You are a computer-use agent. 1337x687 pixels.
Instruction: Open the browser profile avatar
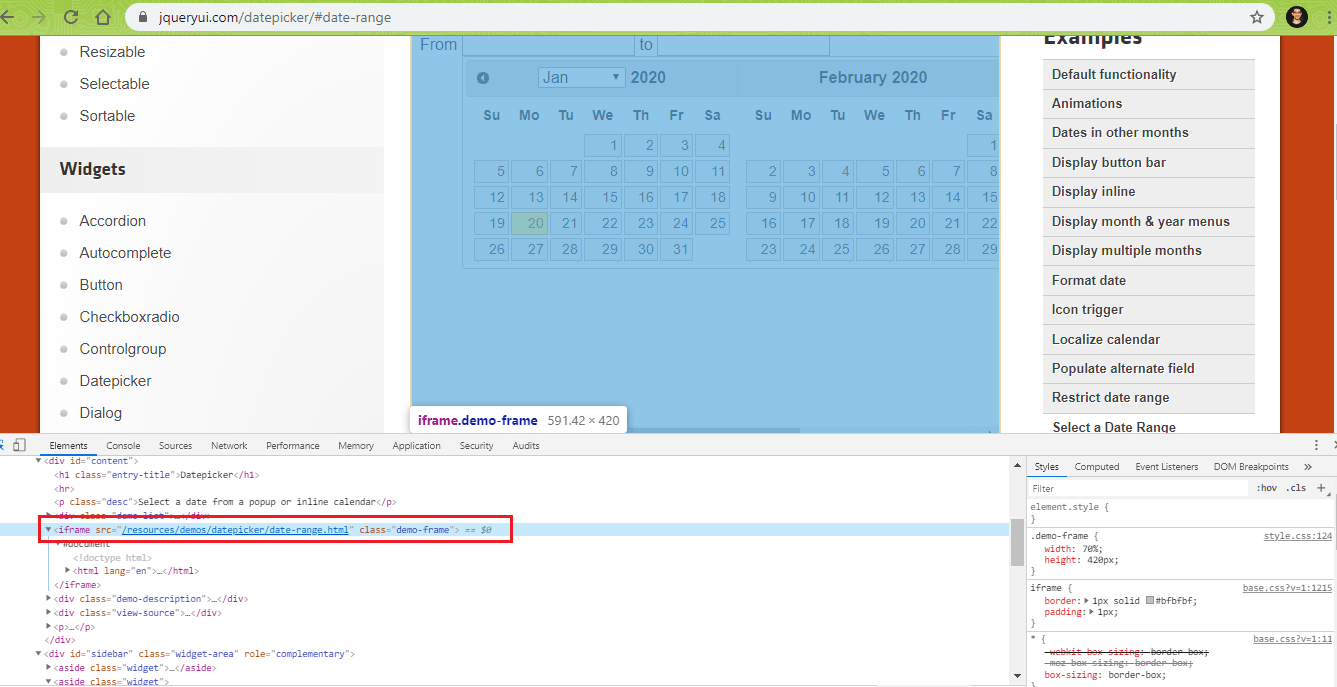[x=1296, y=16]
